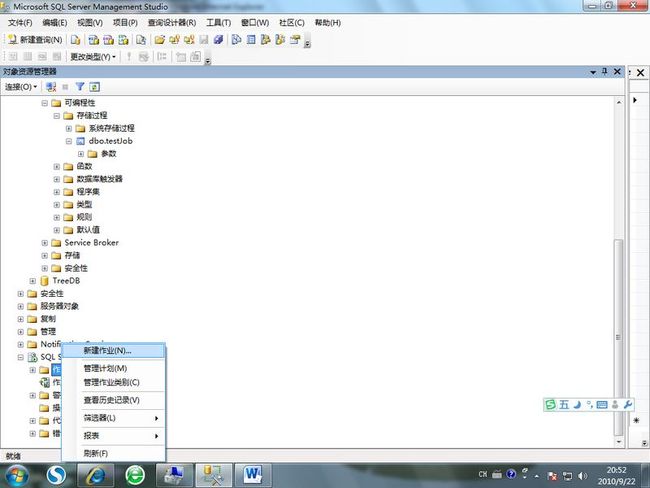650x488 pixels.
Task: Open Internet Explorer from the taskbar
Action: [96, 475]
